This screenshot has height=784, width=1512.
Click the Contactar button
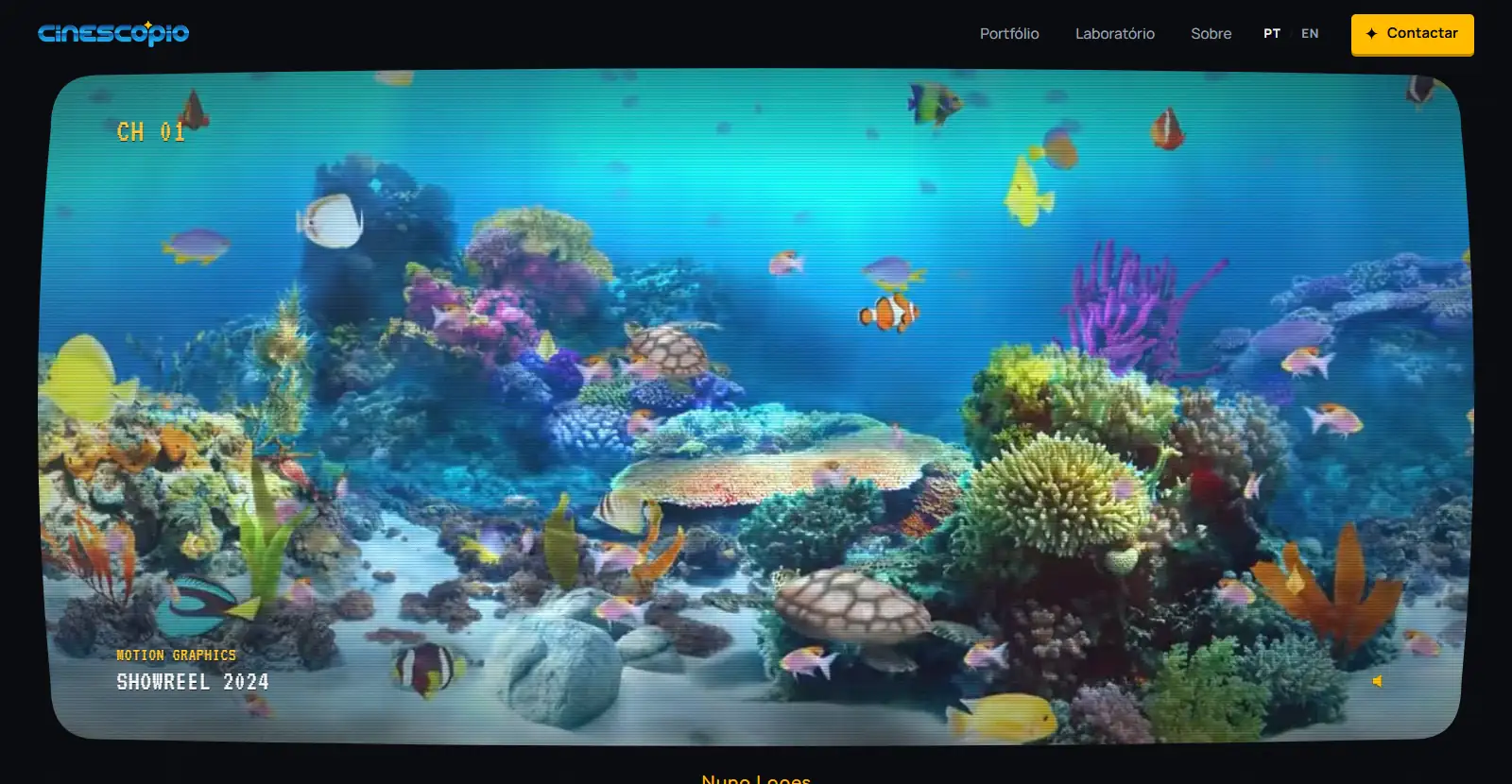coord(1412,34)
